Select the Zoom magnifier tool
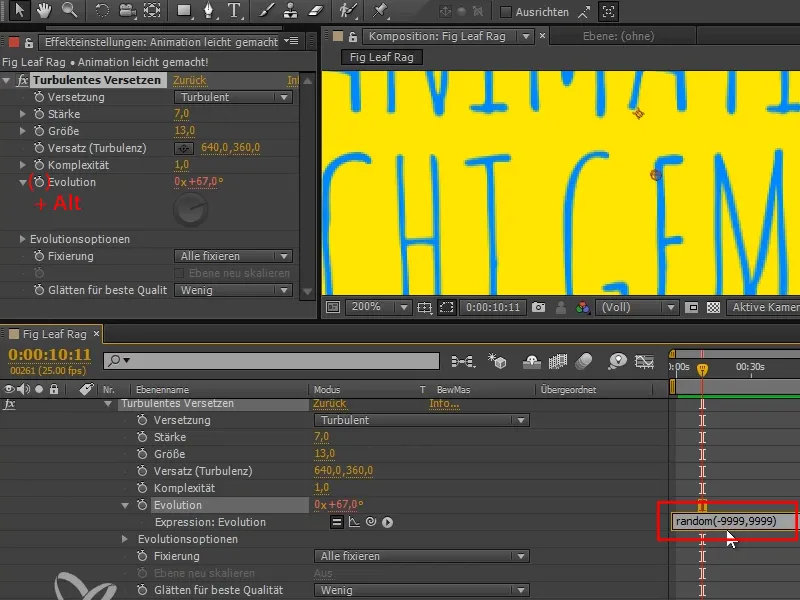Viewport: 800px width, 600px height. 69,10
